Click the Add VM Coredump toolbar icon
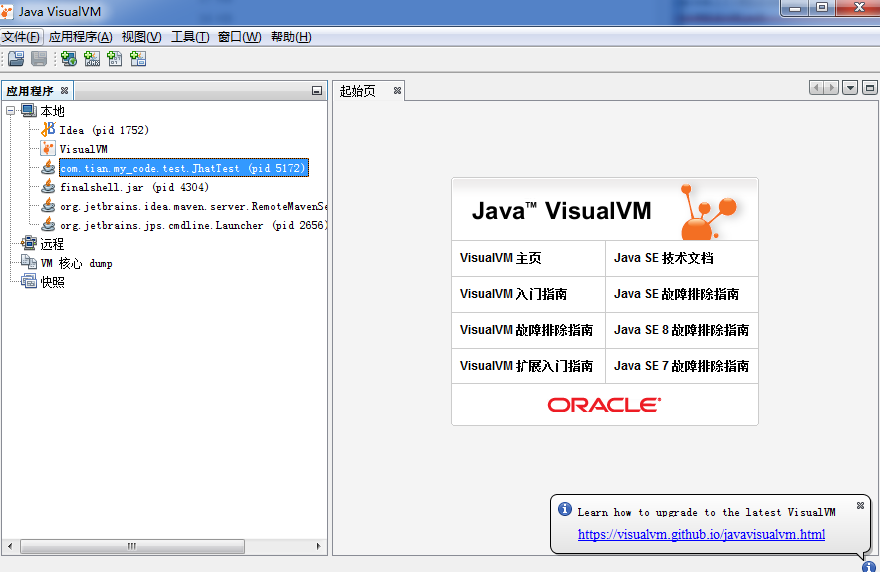This screenshot has width=880, height=572. (115, 59)
